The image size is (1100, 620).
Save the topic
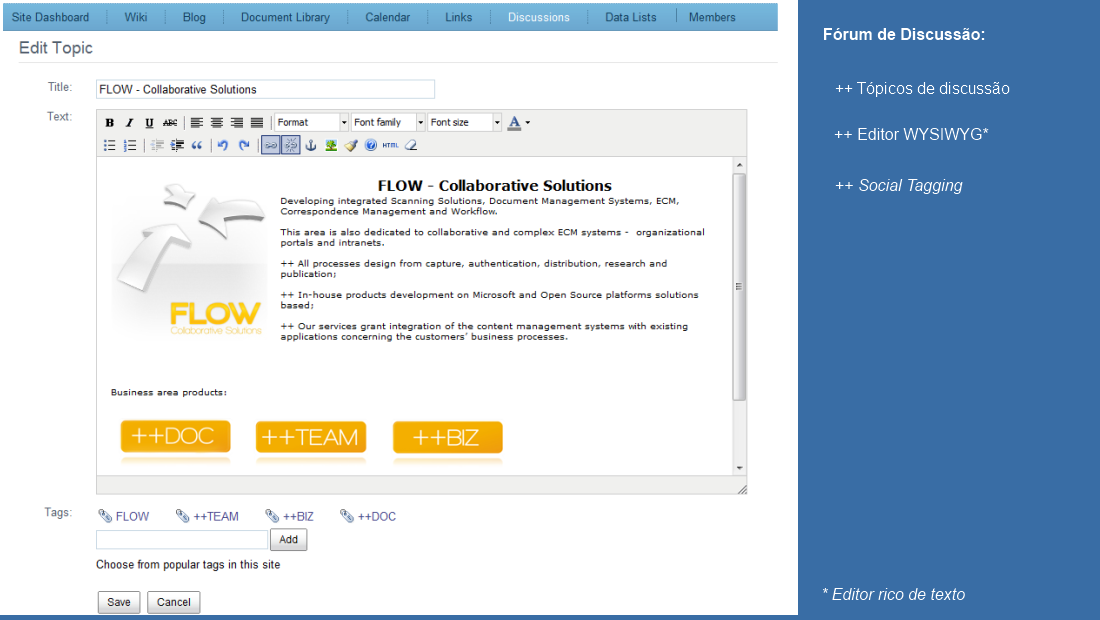[119, 602]
